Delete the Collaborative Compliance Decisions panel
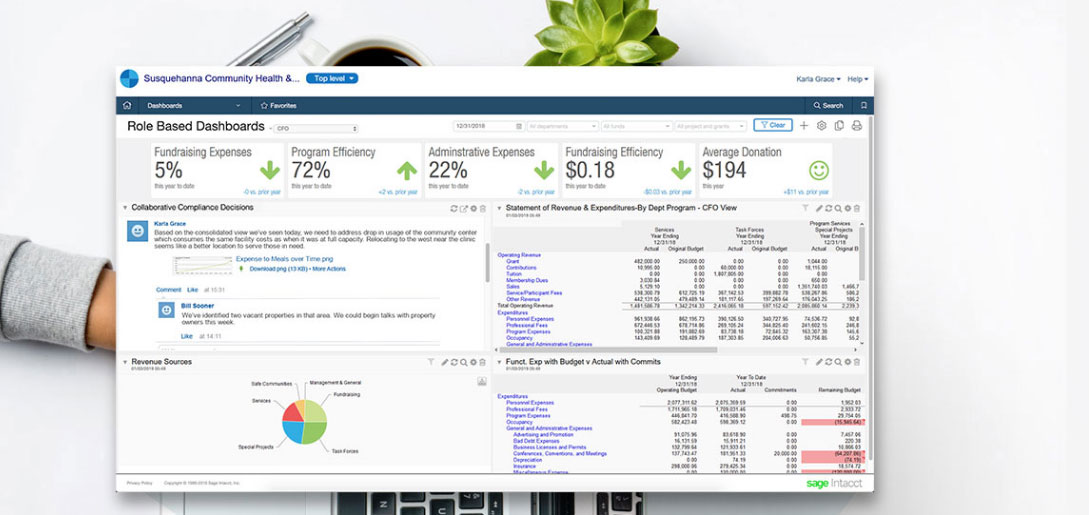 tap(483, 208)
